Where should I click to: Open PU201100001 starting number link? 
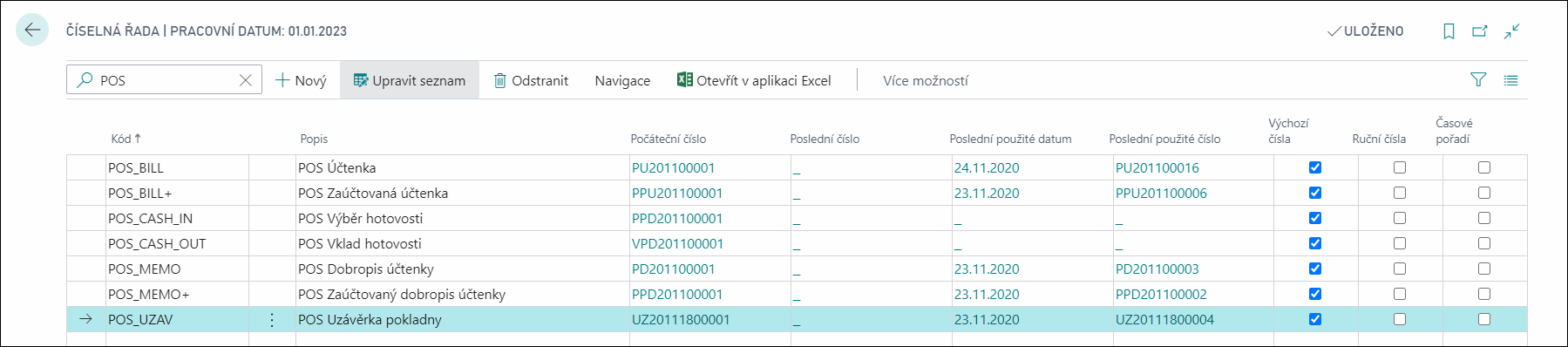[673, 167]
